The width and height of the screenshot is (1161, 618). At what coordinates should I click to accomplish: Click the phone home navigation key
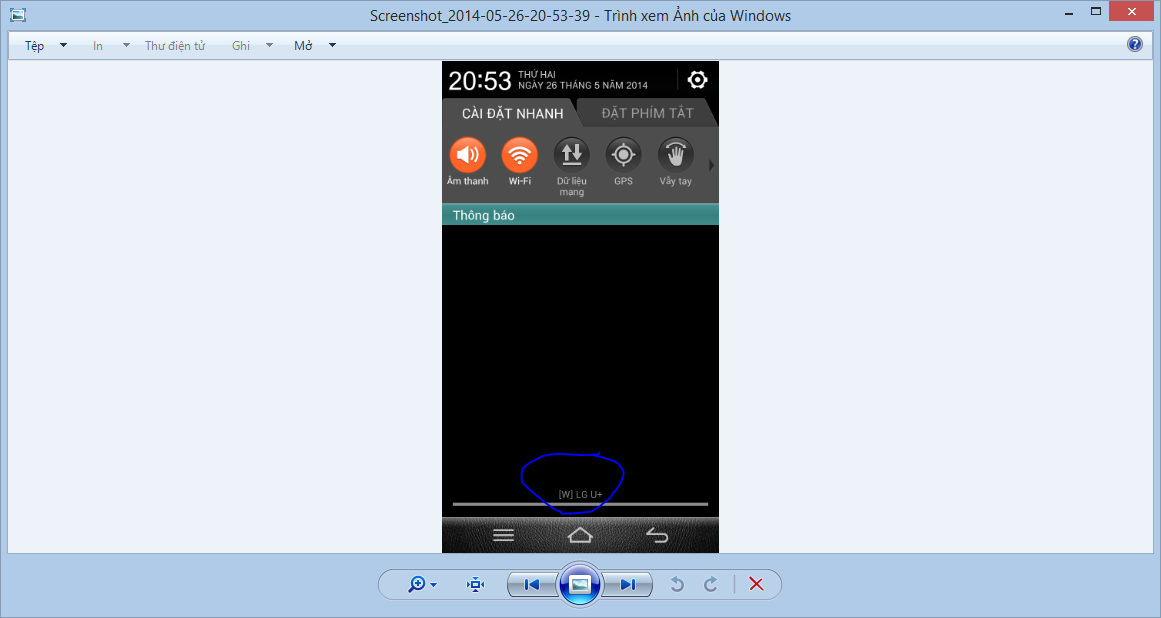[580, 535]
